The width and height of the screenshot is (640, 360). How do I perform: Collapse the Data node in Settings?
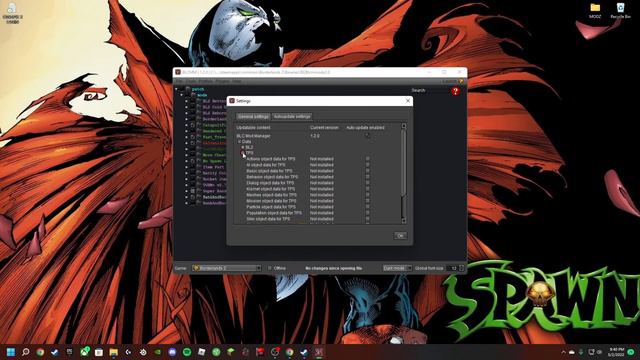[240, 142]
